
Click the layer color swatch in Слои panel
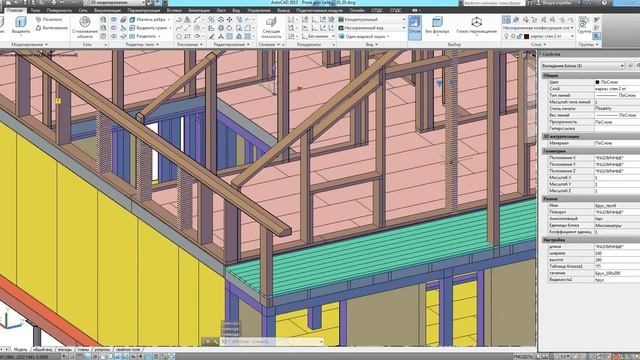pyautogui.click(x=527, y=36)
